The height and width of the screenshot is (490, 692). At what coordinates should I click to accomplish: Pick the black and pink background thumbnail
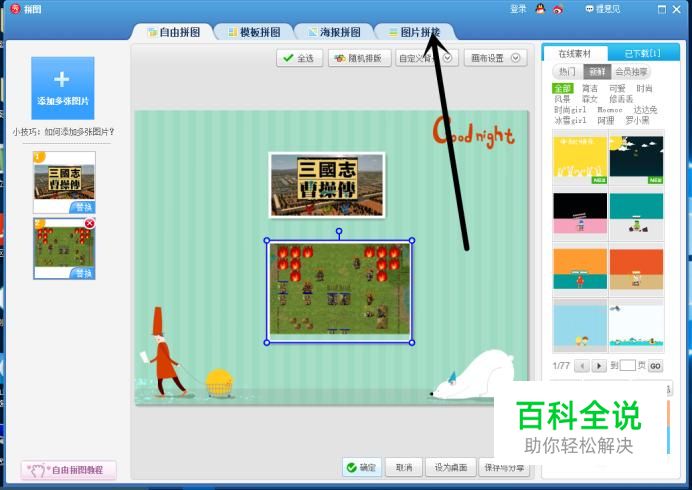580,214
